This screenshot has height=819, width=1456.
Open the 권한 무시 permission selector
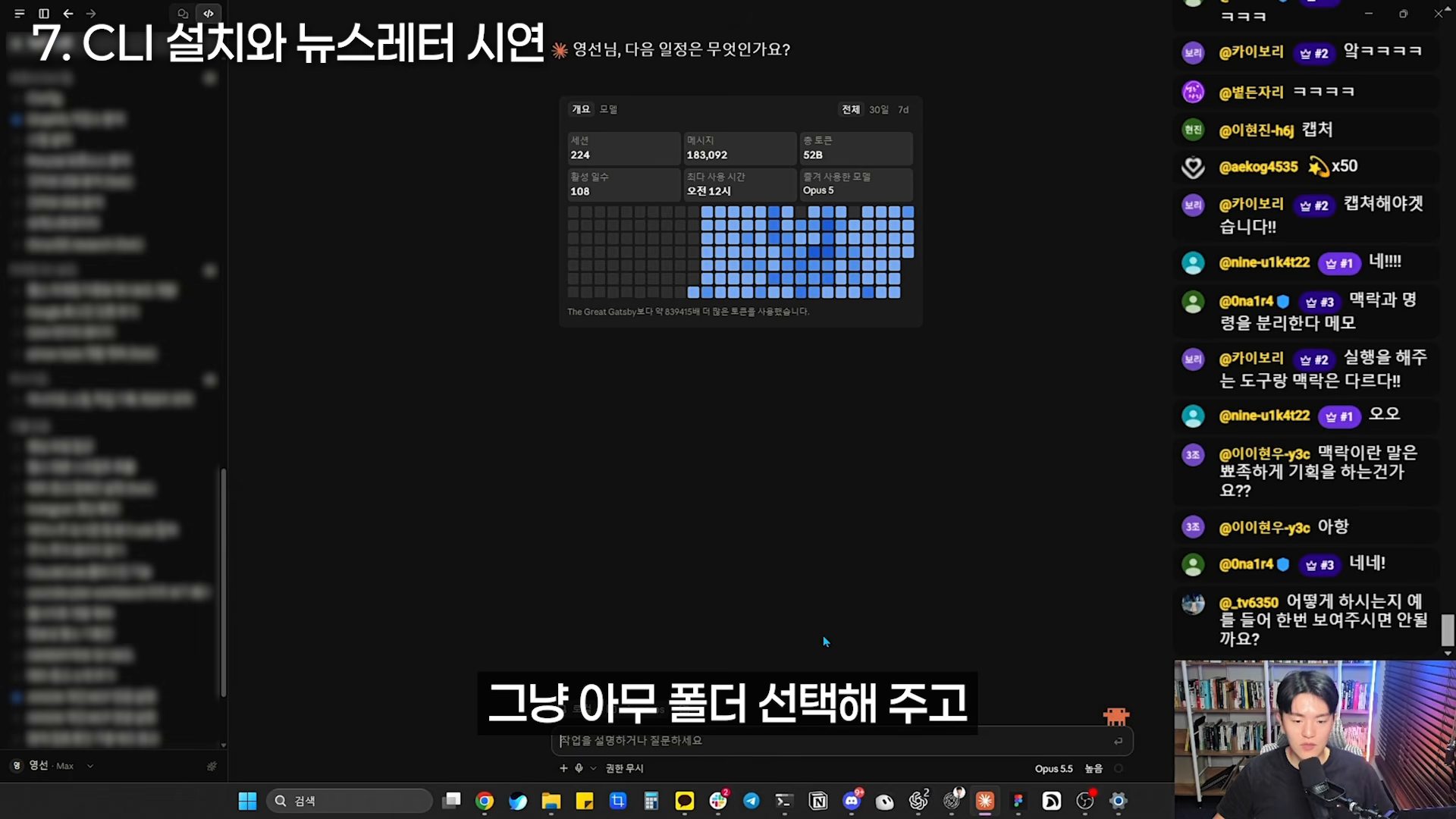(x=624, y=769)
